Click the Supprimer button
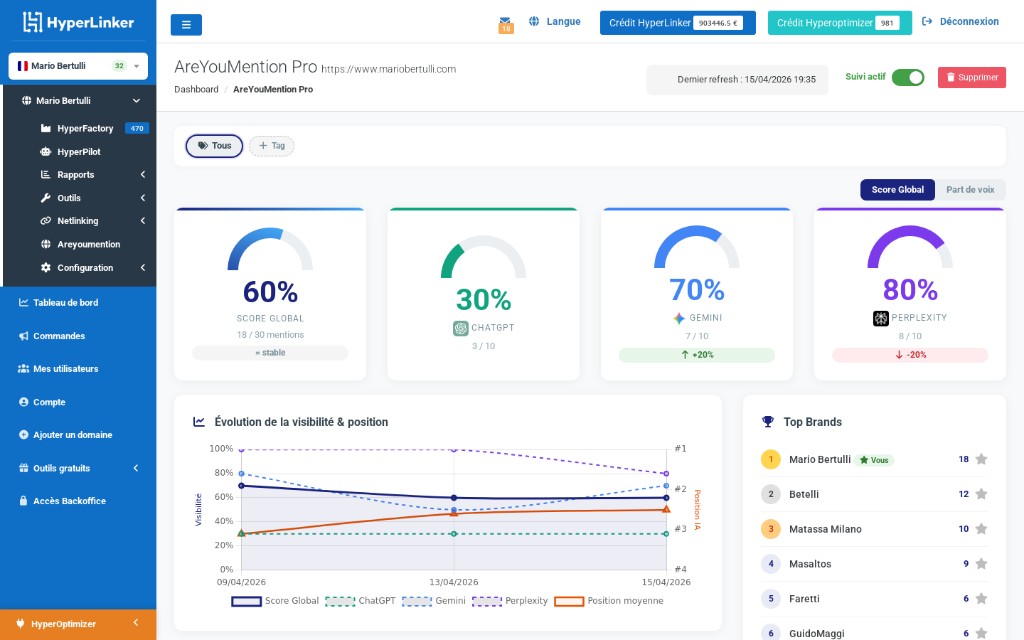The height and width of the screenshot is (640, 1024). [970, 77]
